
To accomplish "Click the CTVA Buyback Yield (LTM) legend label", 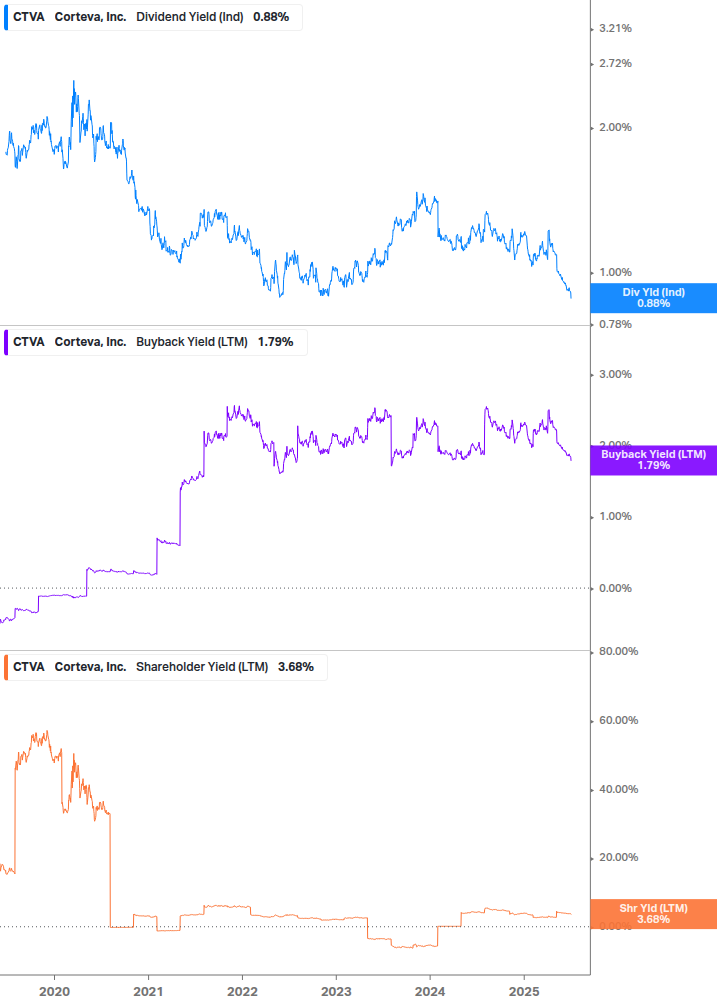I will click(x=156, y=342).
